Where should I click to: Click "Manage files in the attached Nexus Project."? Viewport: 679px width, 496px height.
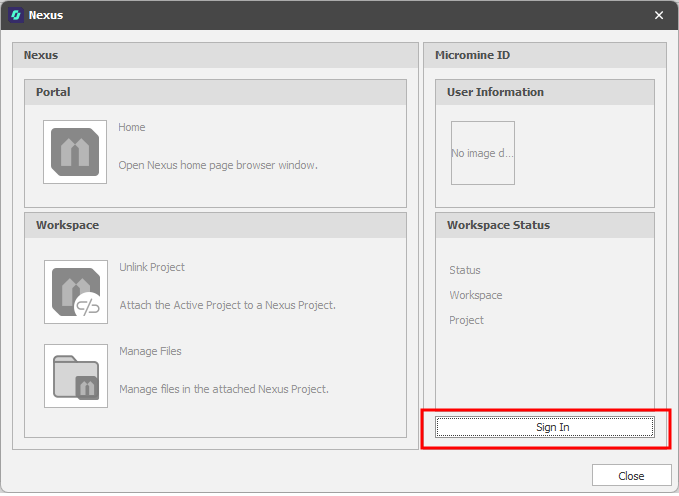point(224,389)
